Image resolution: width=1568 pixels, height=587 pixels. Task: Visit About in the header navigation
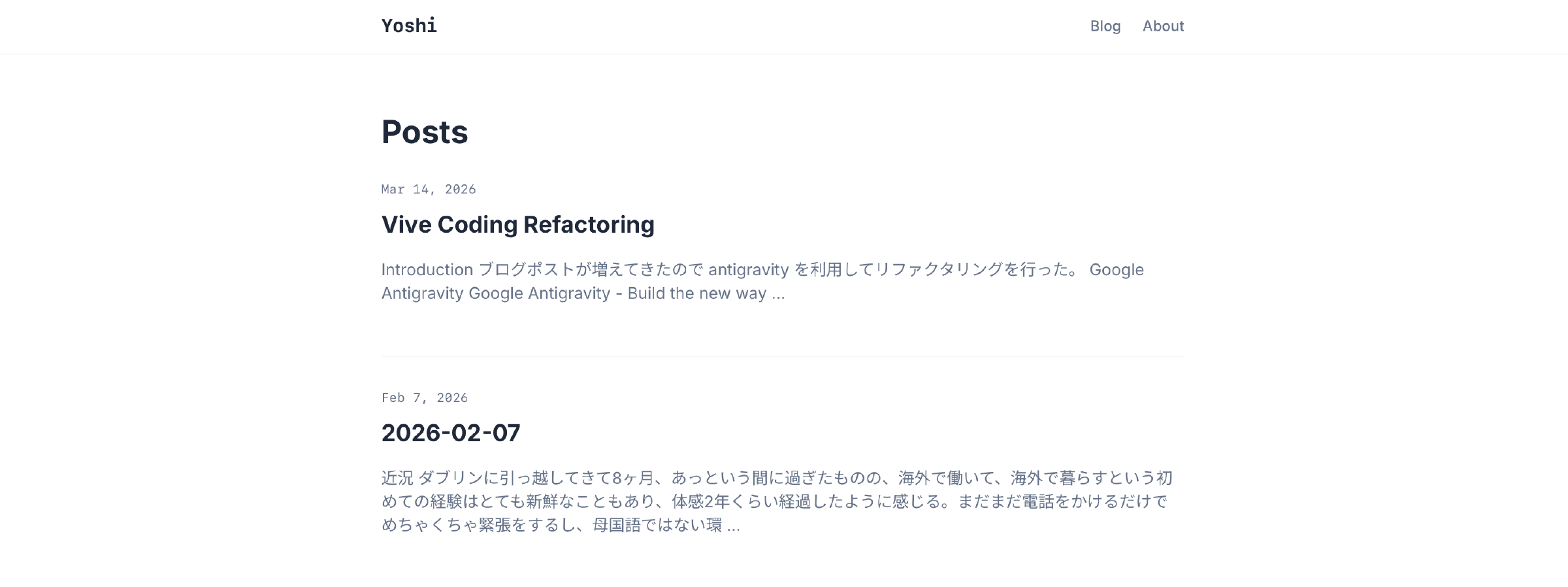pos(1163,26)
